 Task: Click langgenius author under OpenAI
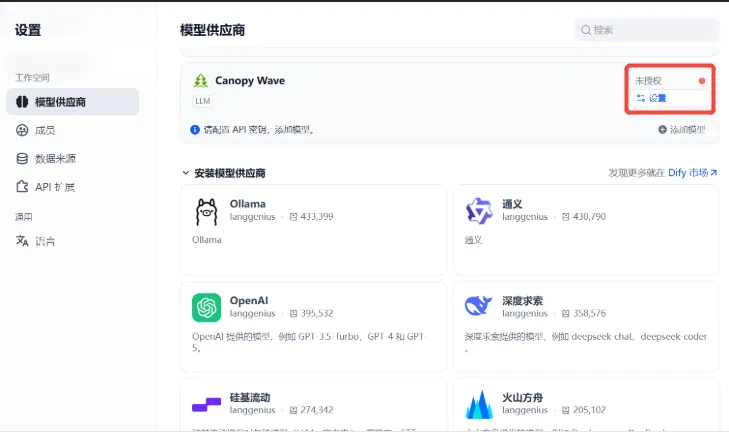coord(252,313)
